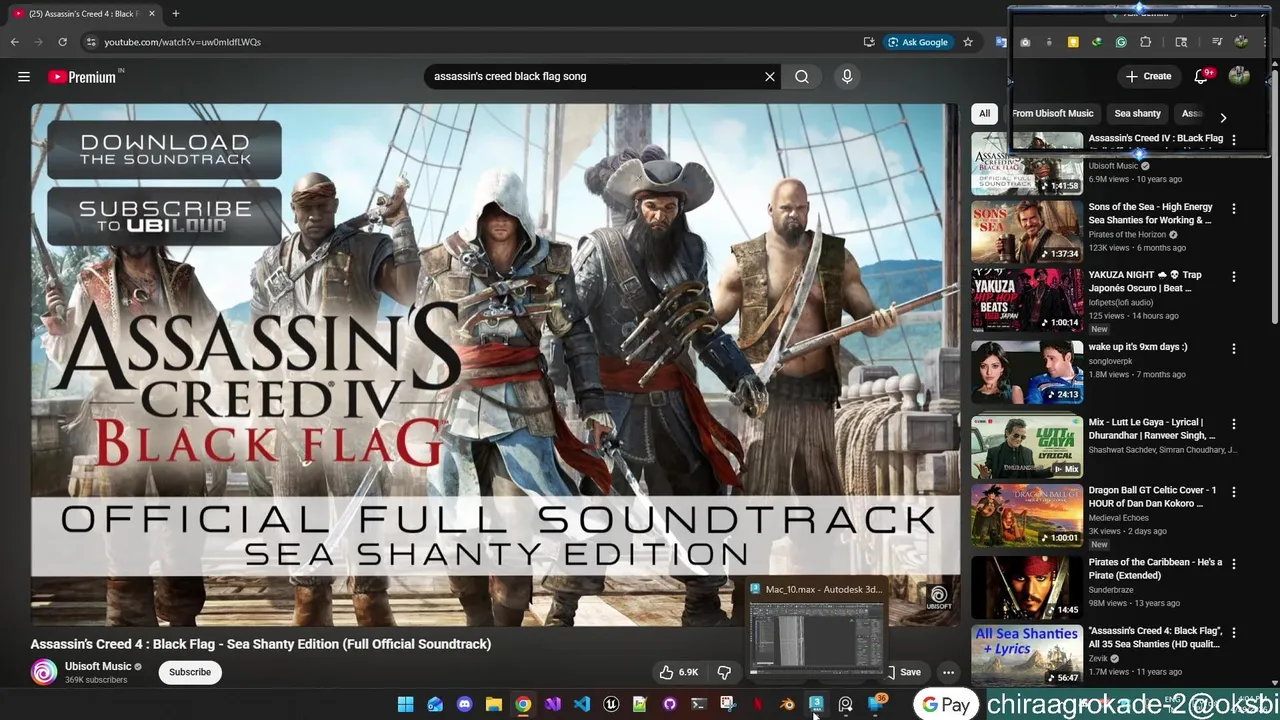This screenshot has width=1280, height=720.
Task: Reload the page in Chrome
Action: click(62, 42)
